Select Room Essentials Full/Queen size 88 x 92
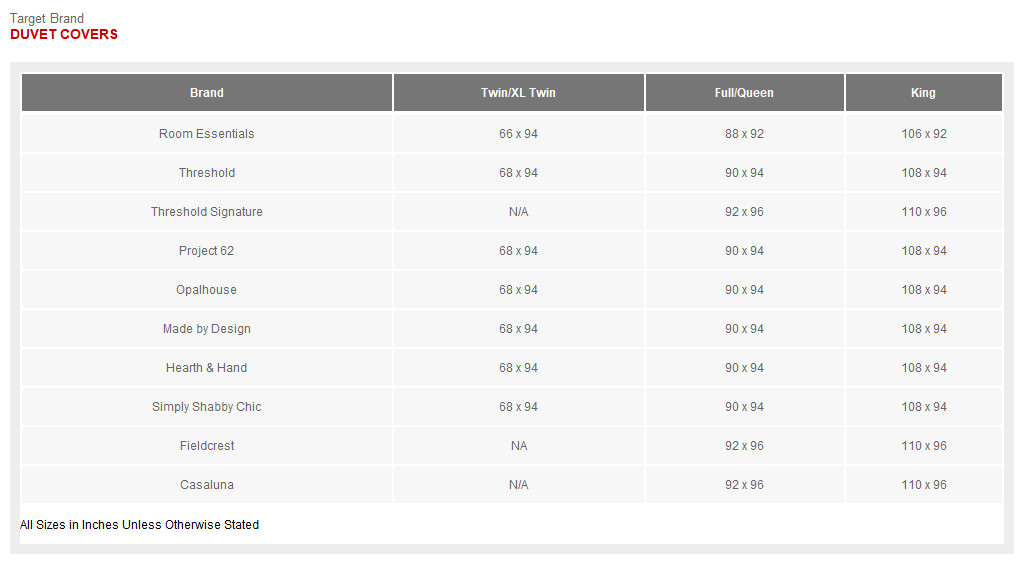 click(x=744, y=134)
